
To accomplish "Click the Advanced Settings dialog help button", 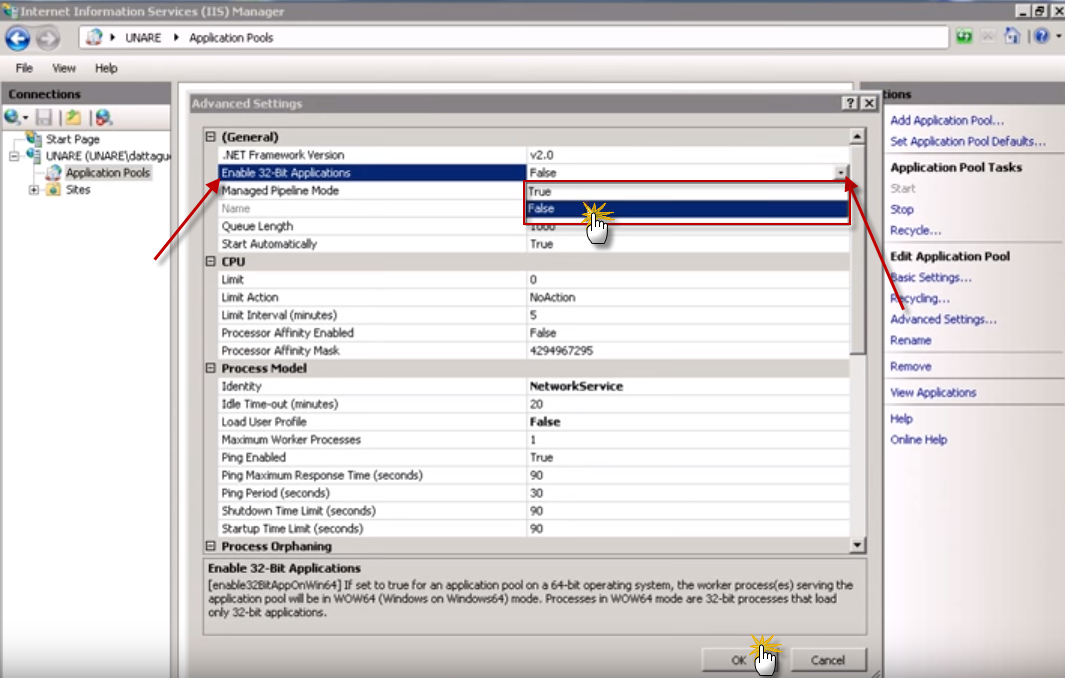I will pos(849,103).
